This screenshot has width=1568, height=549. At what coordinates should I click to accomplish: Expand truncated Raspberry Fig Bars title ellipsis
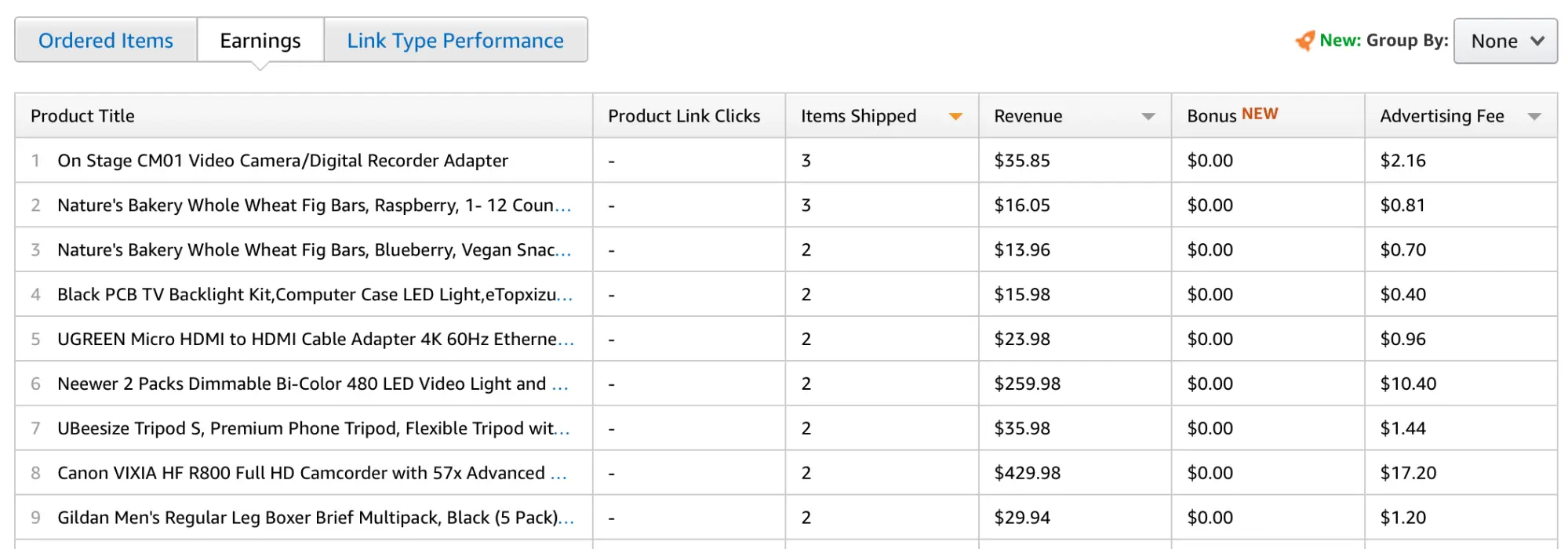563,207
